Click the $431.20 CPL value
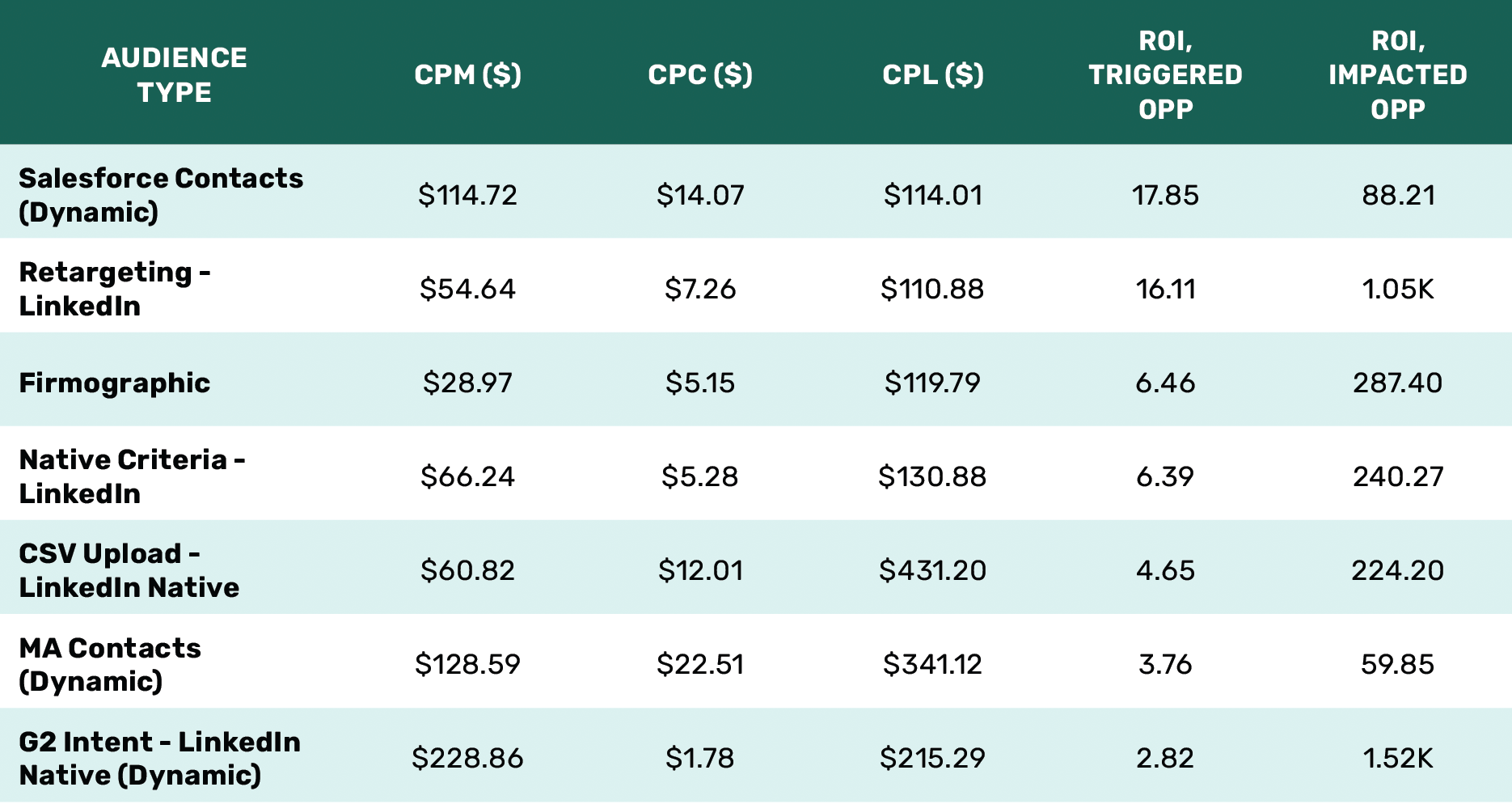1512x804 pixels. 933,570
